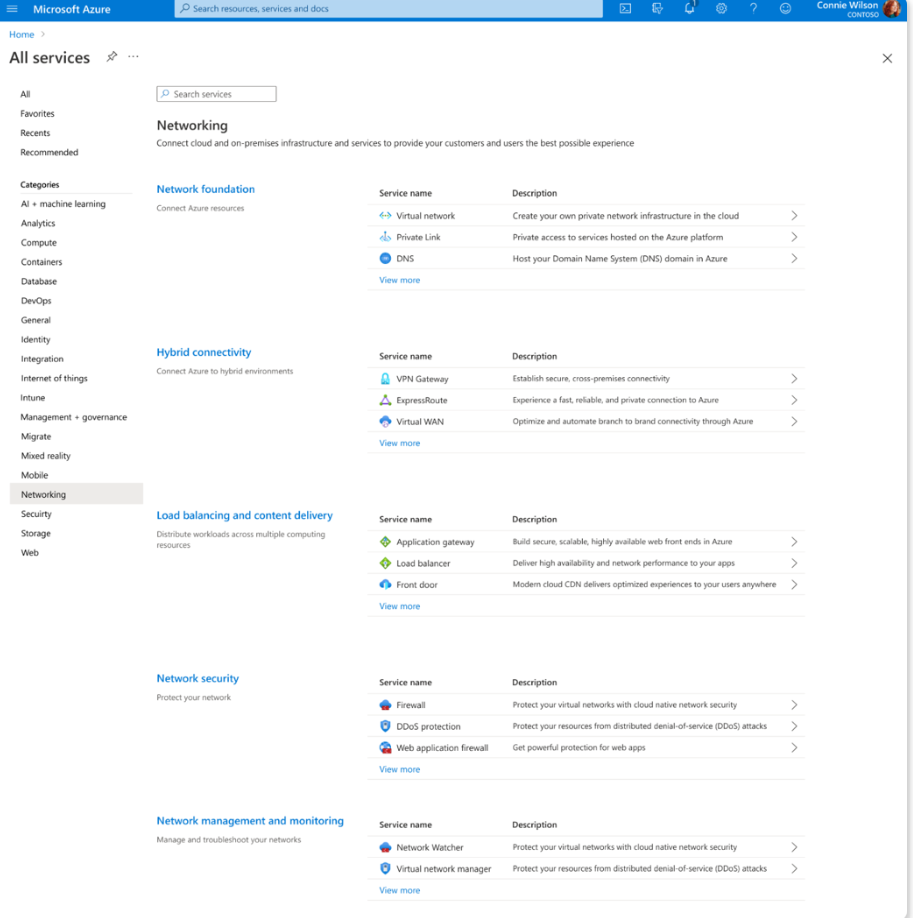
Task: Expand the VPN Gateway row chevron
Action: [x=794, y=379]
